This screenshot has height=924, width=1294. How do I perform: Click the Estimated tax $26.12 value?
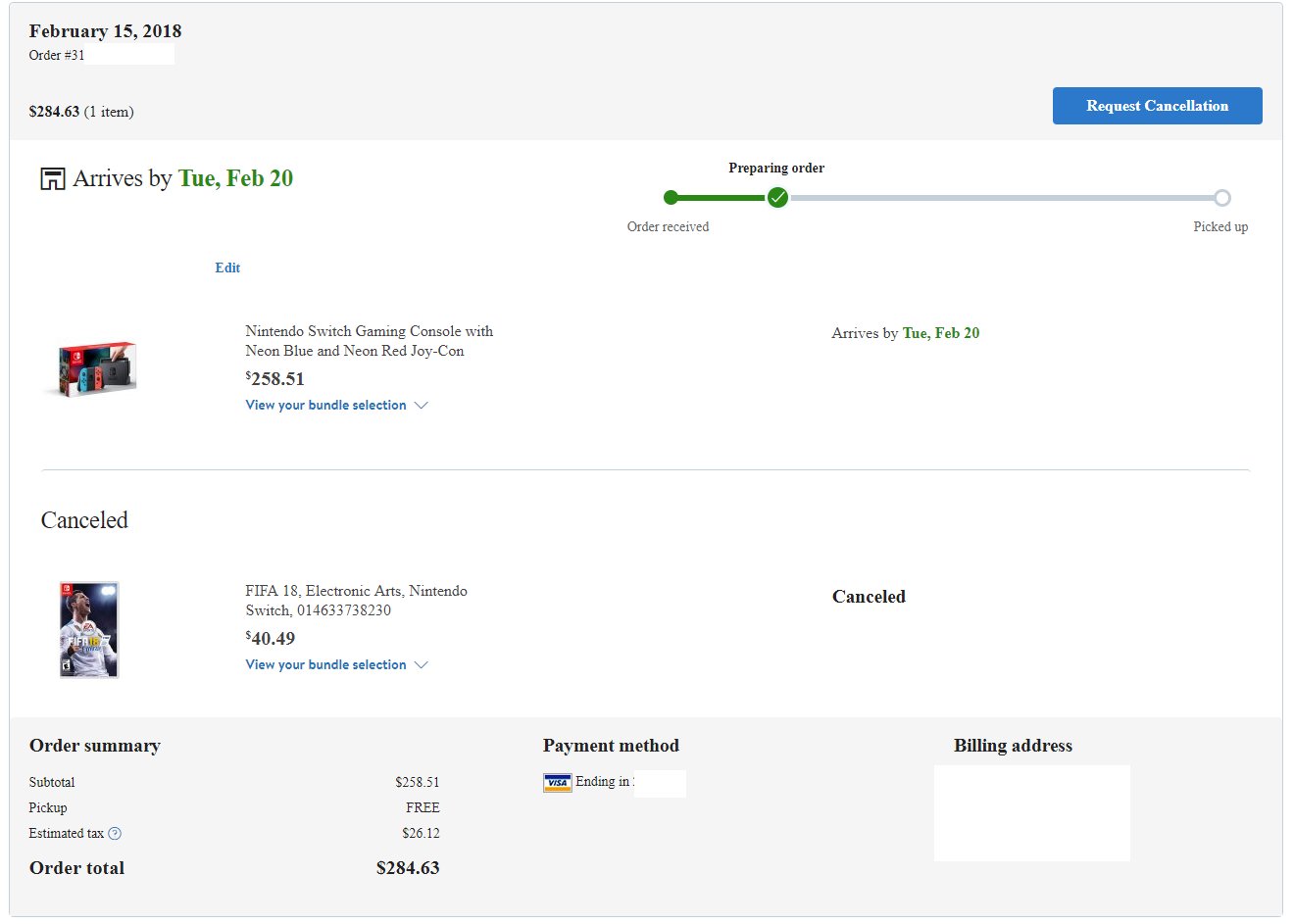tap(421, 834)
